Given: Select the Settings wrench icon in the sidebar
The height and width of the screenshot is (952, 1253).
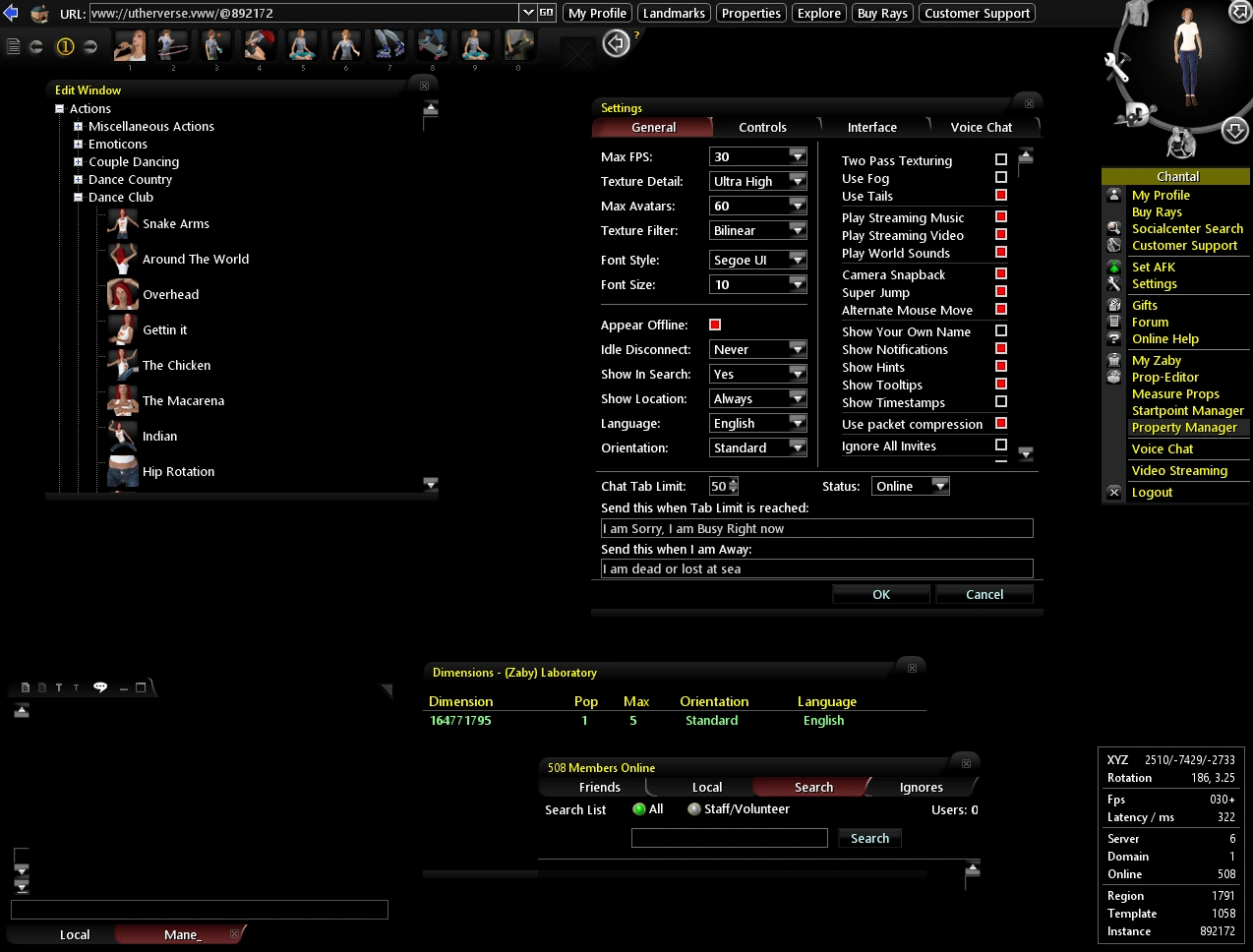Looking at the screenshot, I should 1113,283.
